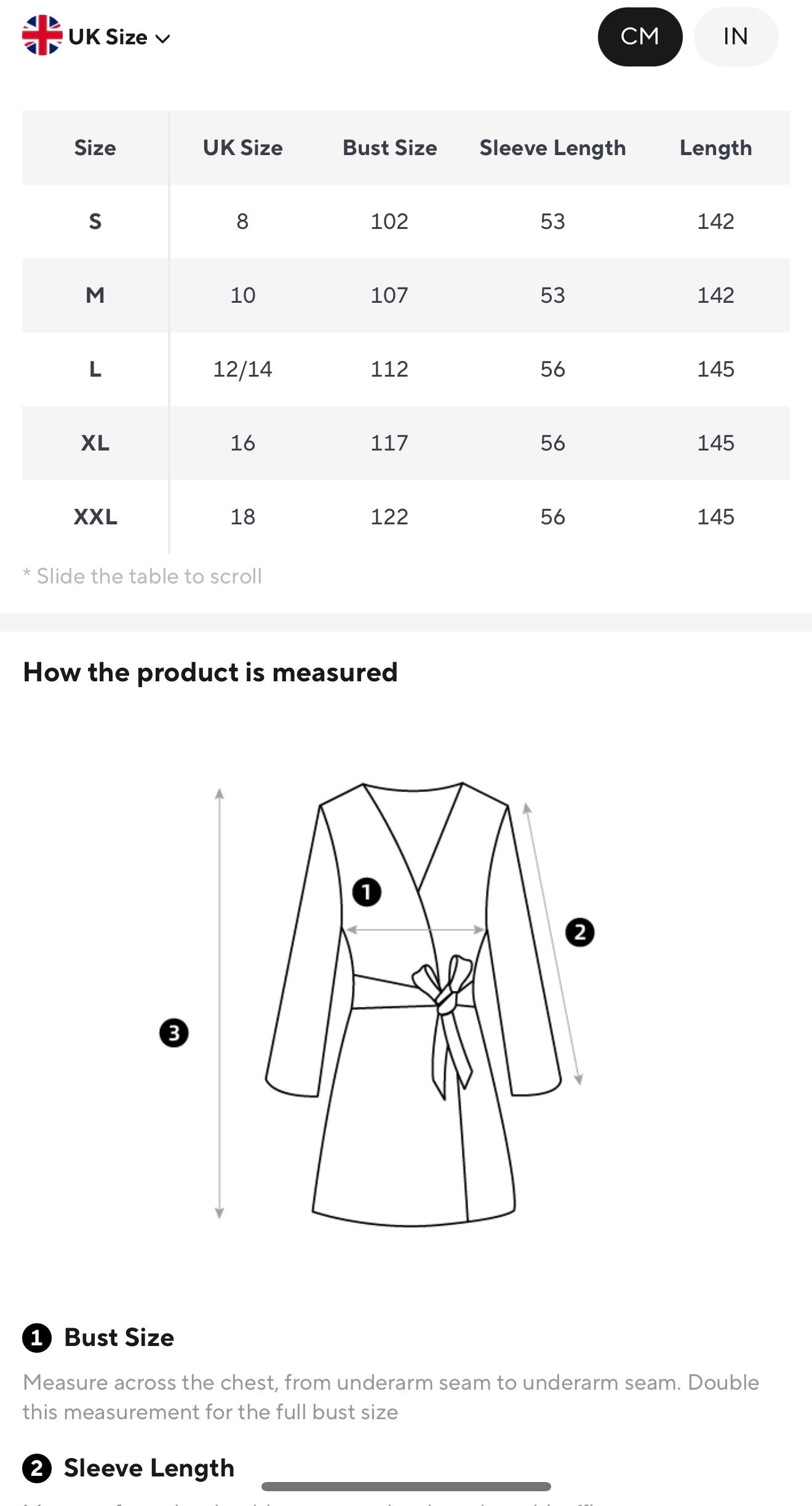Viewport: 812px width, 1506px height.
Task: Select the robe illustration
Action: pos(413,1004)
